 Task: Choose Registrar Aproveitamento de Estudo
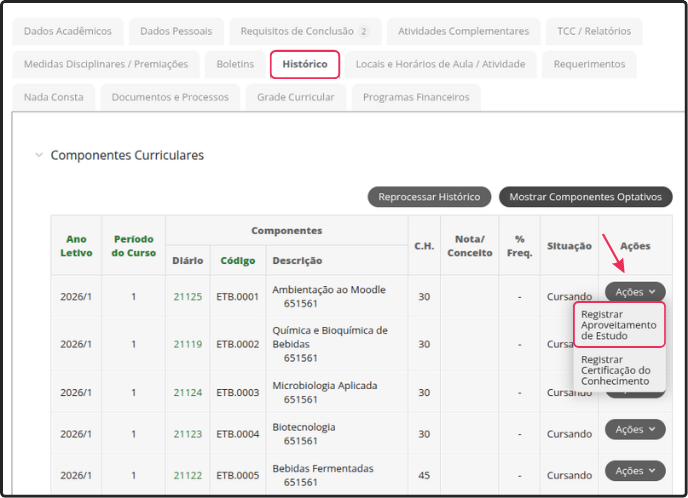[x=619, y=325]
